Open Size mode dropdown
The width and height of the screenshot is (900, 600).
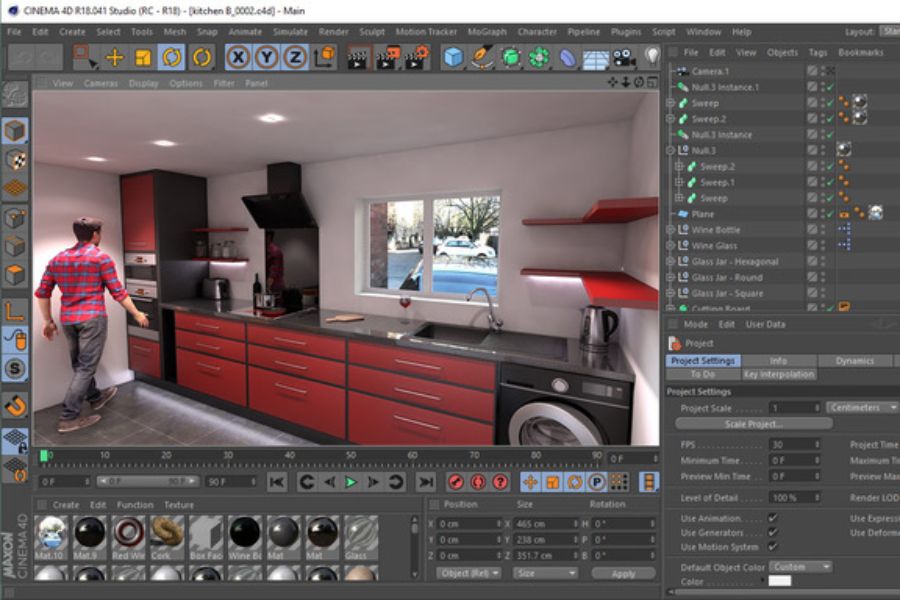(545, 574)
